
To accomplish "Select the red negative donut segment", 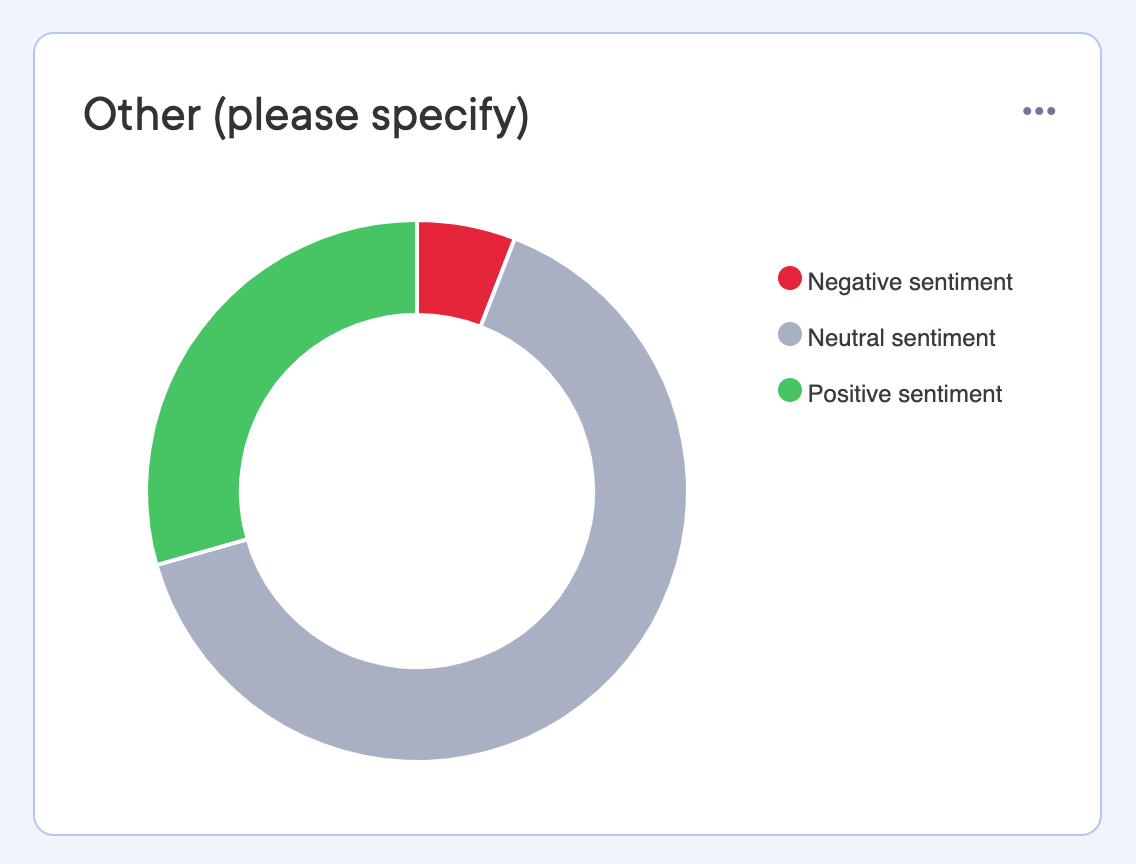I will [458, 270].
